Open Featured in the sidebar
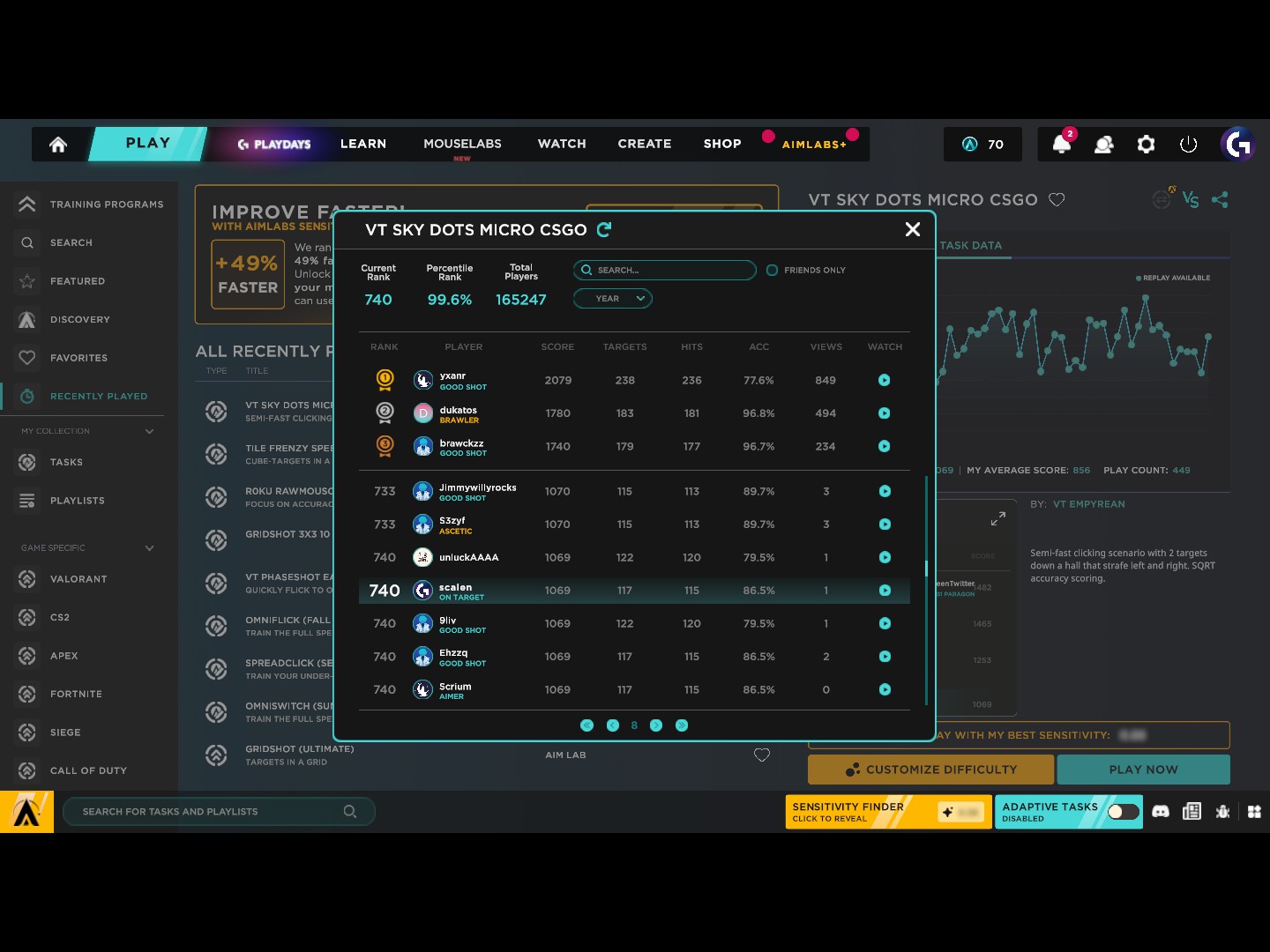1270x952 pixels. [x=62, y=281]
